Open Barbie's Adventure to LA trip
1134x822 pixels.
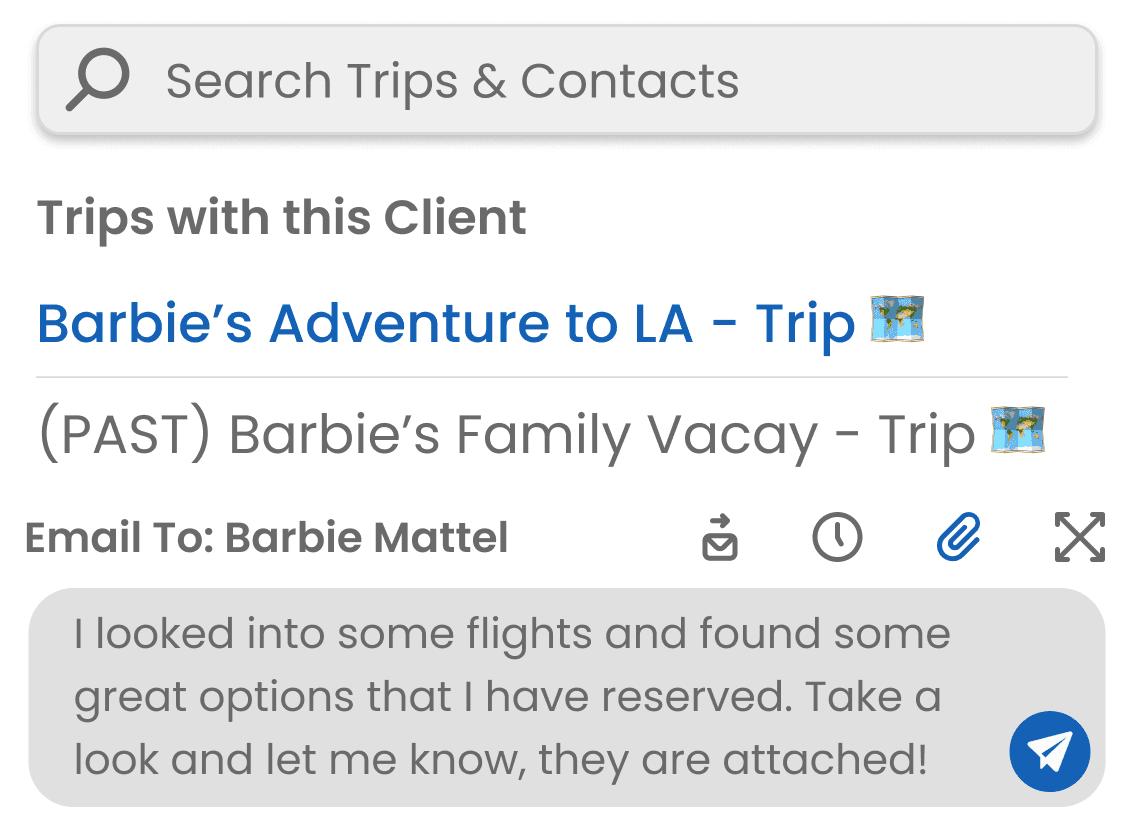point(445,323)
